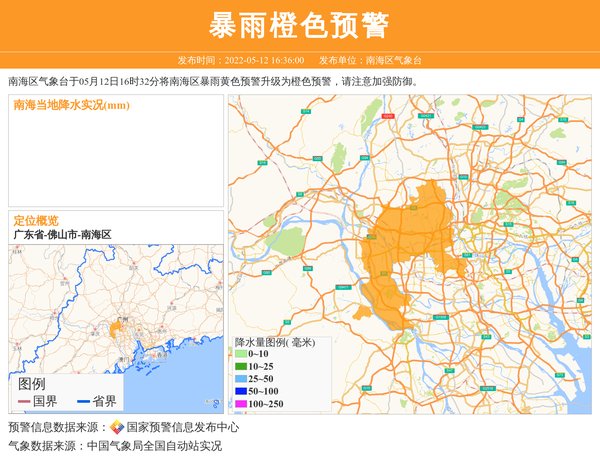Click the 定位概览 panel heading

pos(35,220)
